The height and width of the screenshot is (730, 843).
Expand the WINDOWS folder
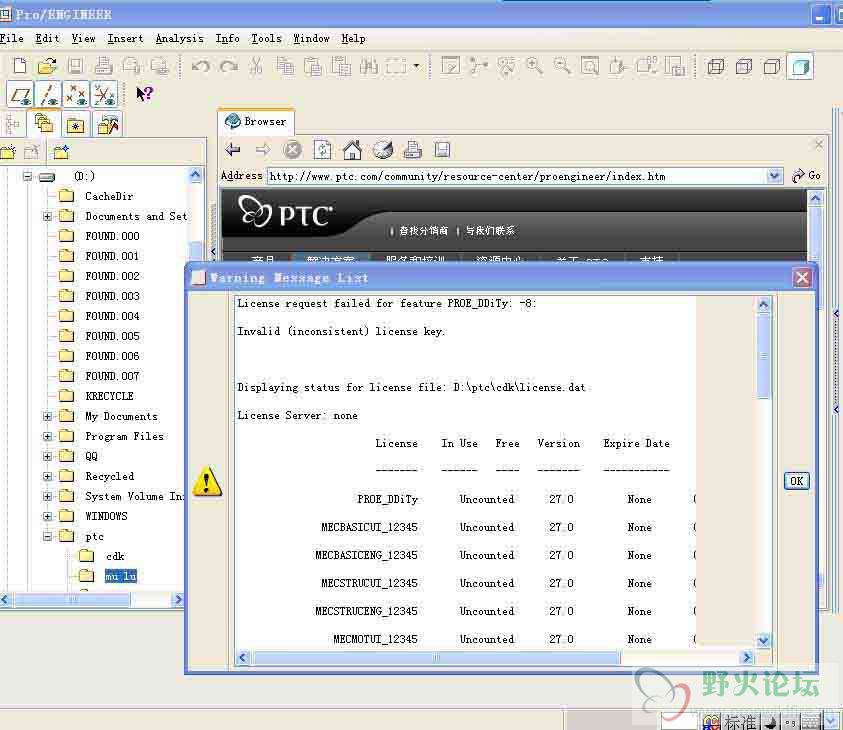pyautogui.click(x=47, y=516)
